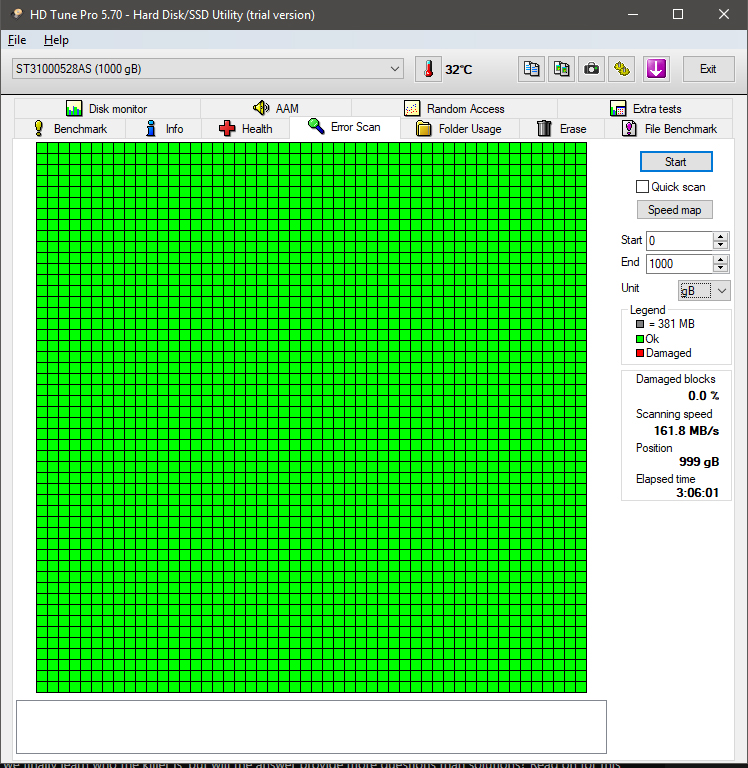The height and width of the screenshot is (768, 748).
Task: Click the purple down arrow icon
Action: (656, 69)
